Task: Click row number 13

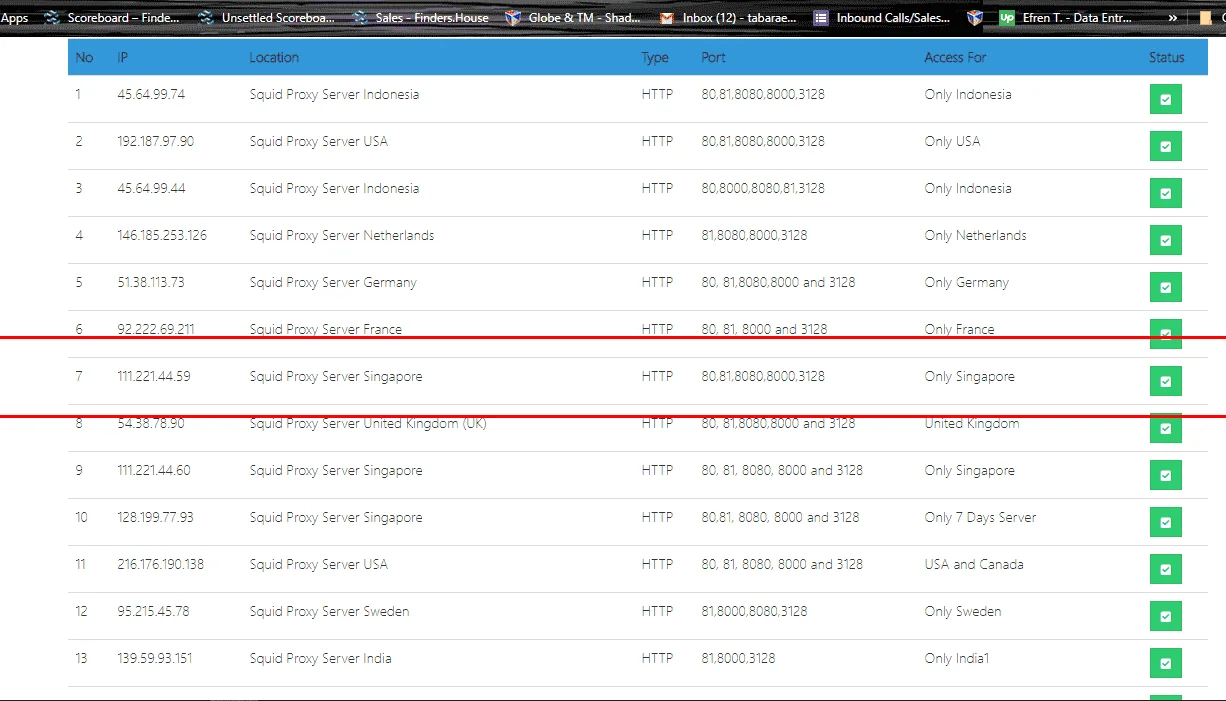Action: [81, 658]
